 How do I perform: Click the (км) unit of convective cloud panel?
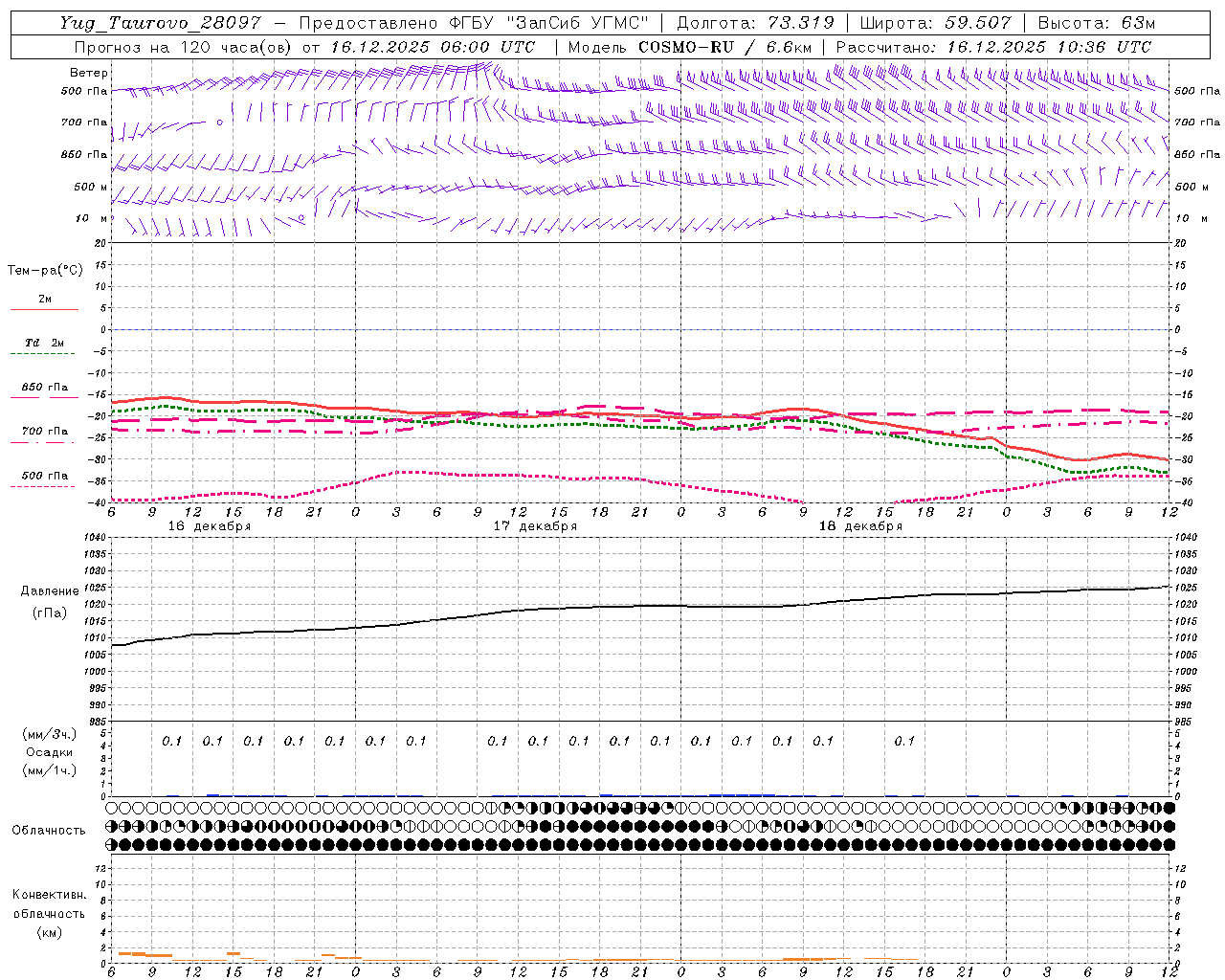[x=49, y=932]
